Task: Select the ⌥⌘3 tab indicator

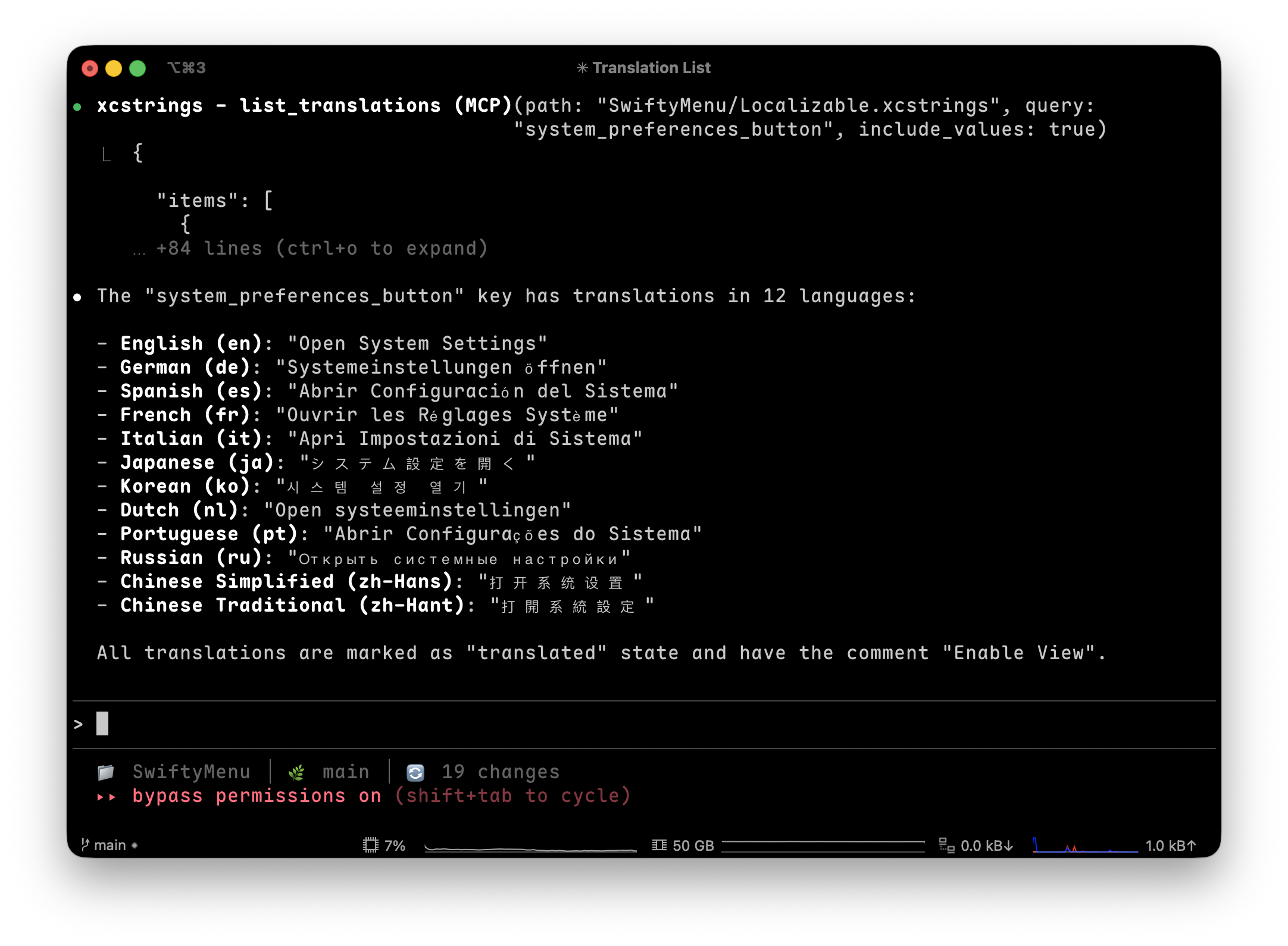Action: tap(186, 67)
